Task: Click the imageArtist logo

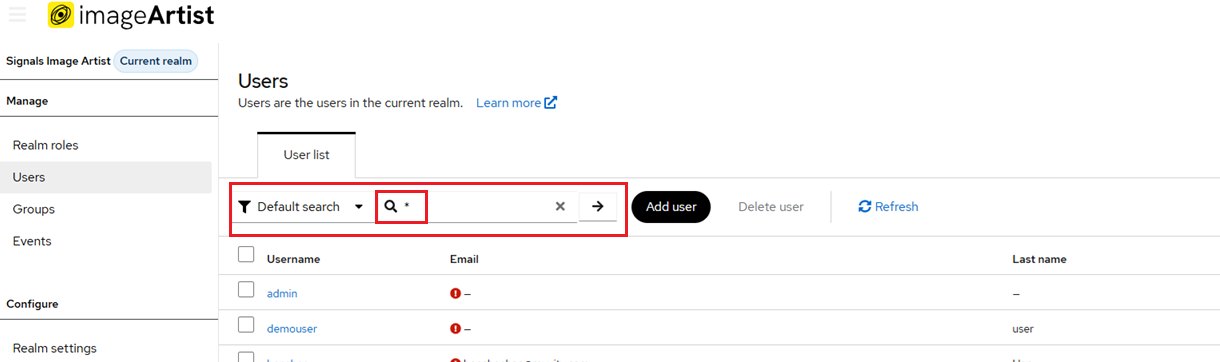Action: [x=131, y=15]
